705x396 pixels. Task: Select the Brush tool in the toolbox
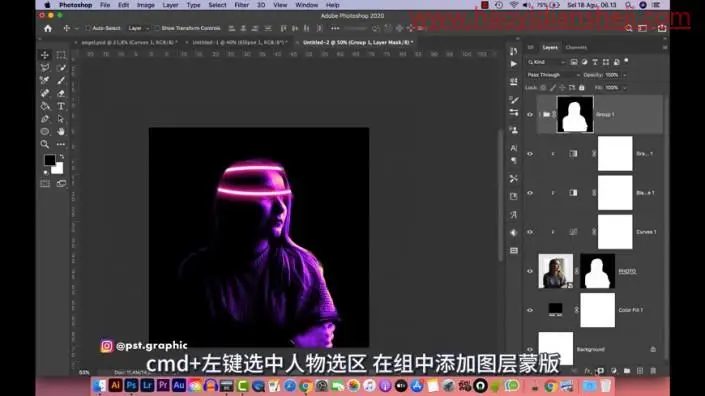(x=61, y=80)
